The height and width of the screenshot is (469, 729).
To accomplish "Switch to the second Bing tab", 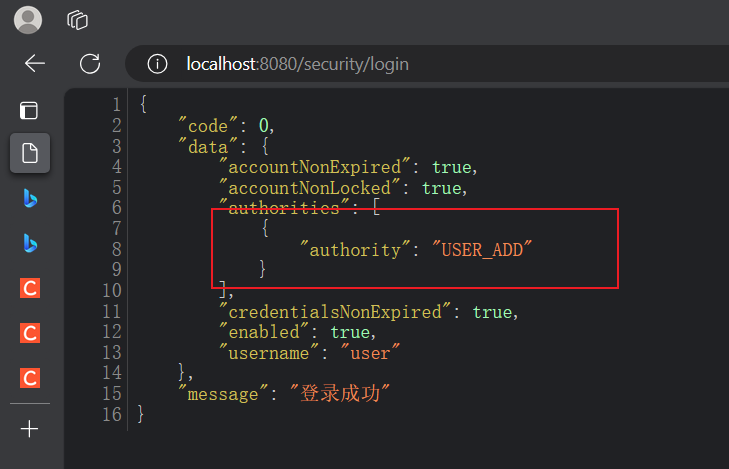I will pyautogui.click(x=30, y=243).
